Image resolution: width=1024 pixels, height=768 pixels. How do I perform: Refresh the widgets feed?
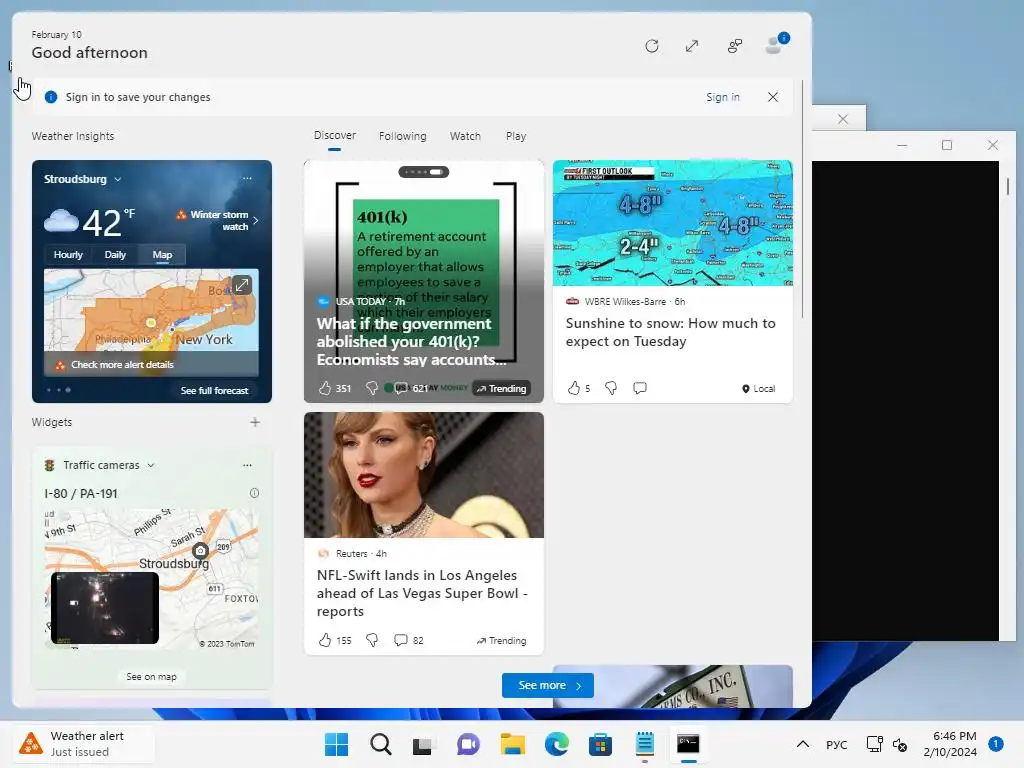coord(651,46)
